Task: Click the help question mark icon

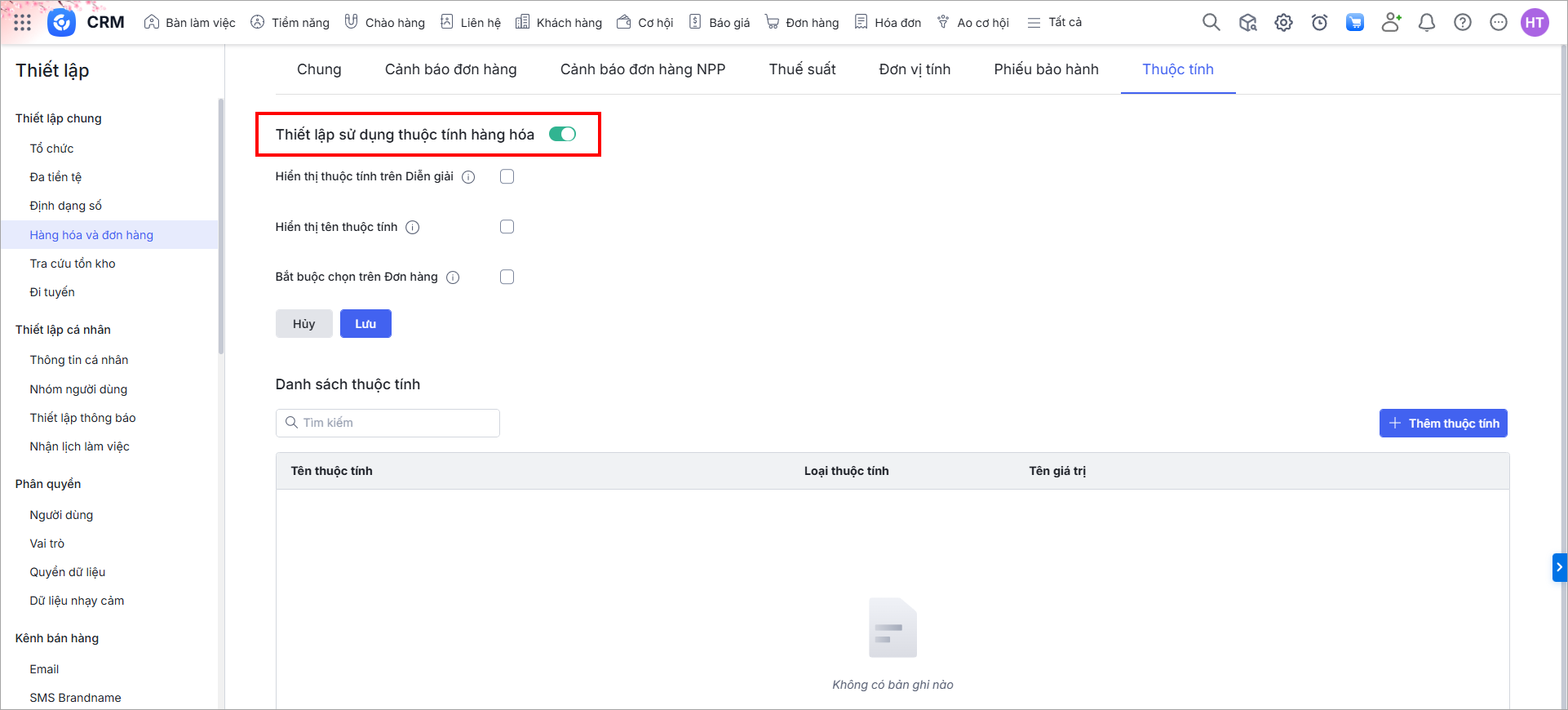Action: click(x=1462, y=23)
